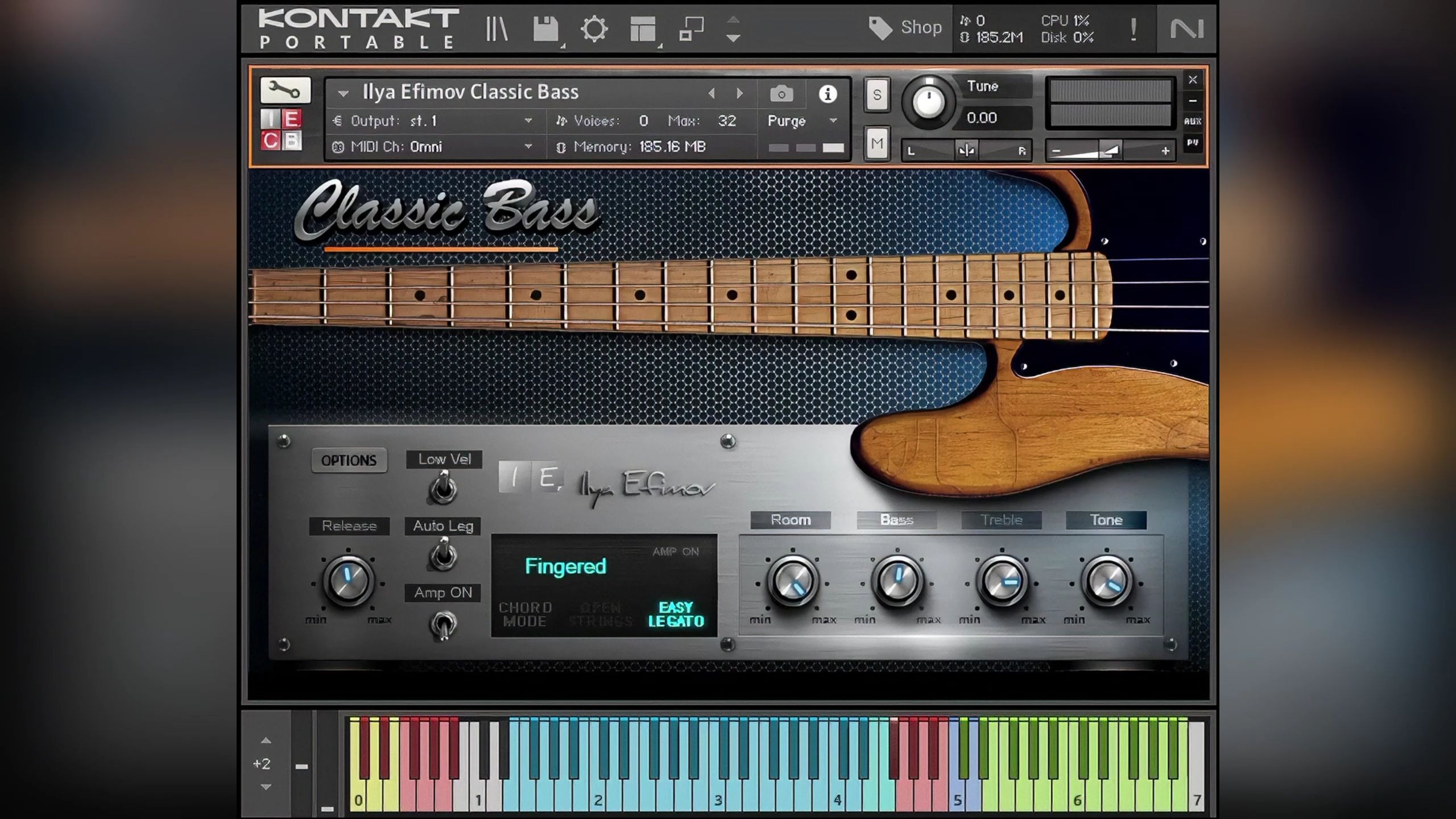Click the Room knob
Viewport: 1456px width, 819px height.
point(792,581)
